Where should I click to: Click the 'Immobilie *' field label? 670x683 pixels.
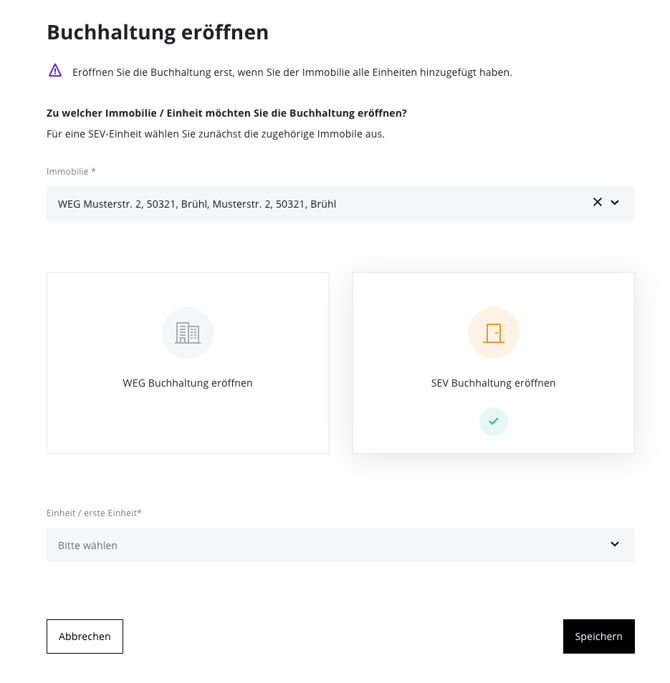coord(71,171)
